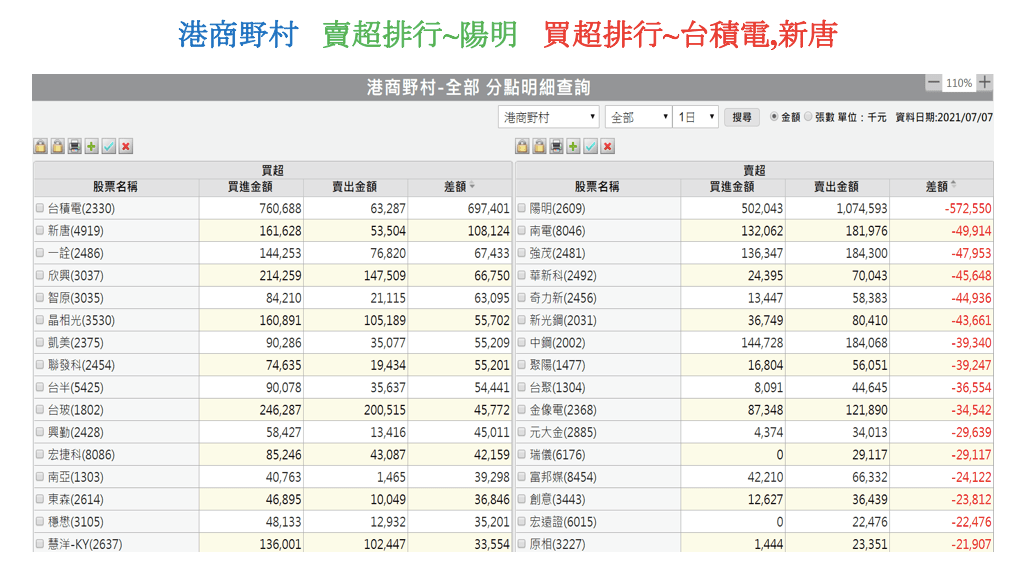Open the 1日 period dropdown
Image resolution: width=1014 pixels, height=578 pixels.
[x=696, y=117]
